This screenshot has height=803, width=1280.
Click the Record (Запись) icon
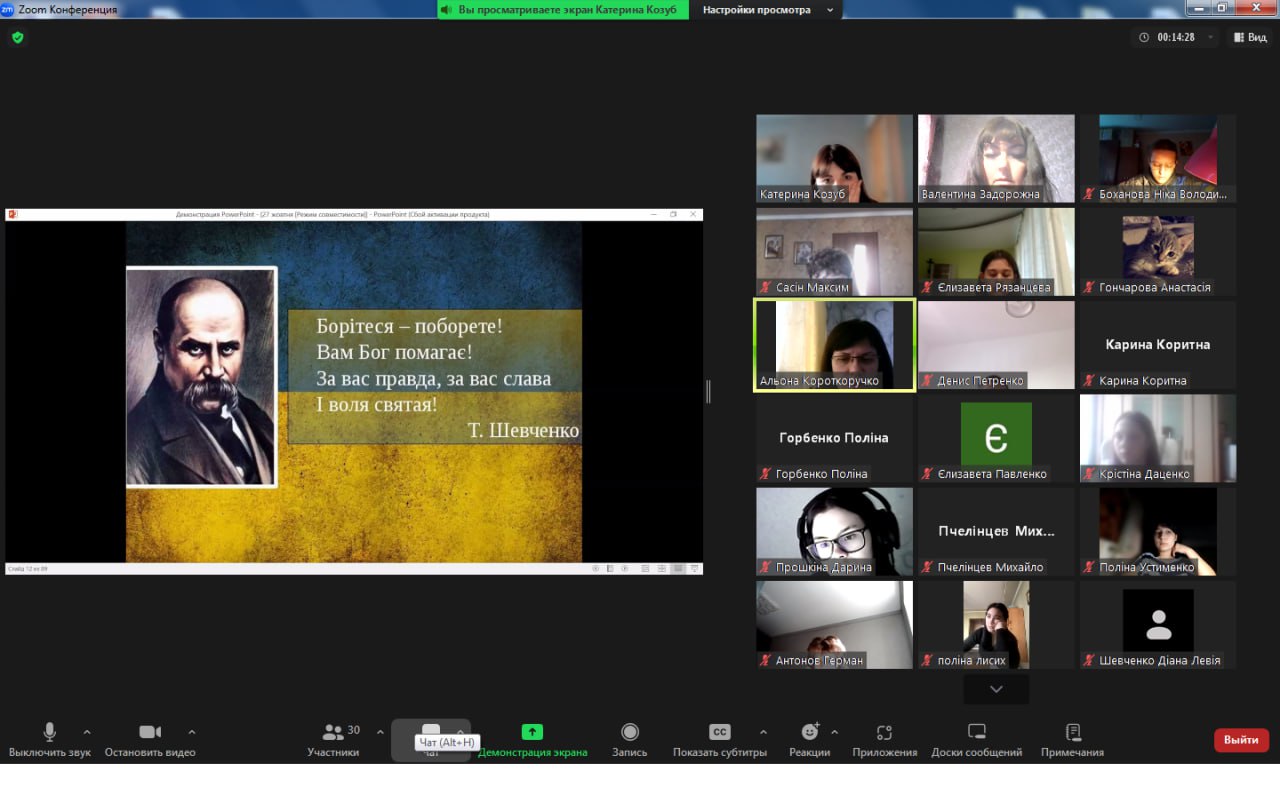[x=630, y=733]
